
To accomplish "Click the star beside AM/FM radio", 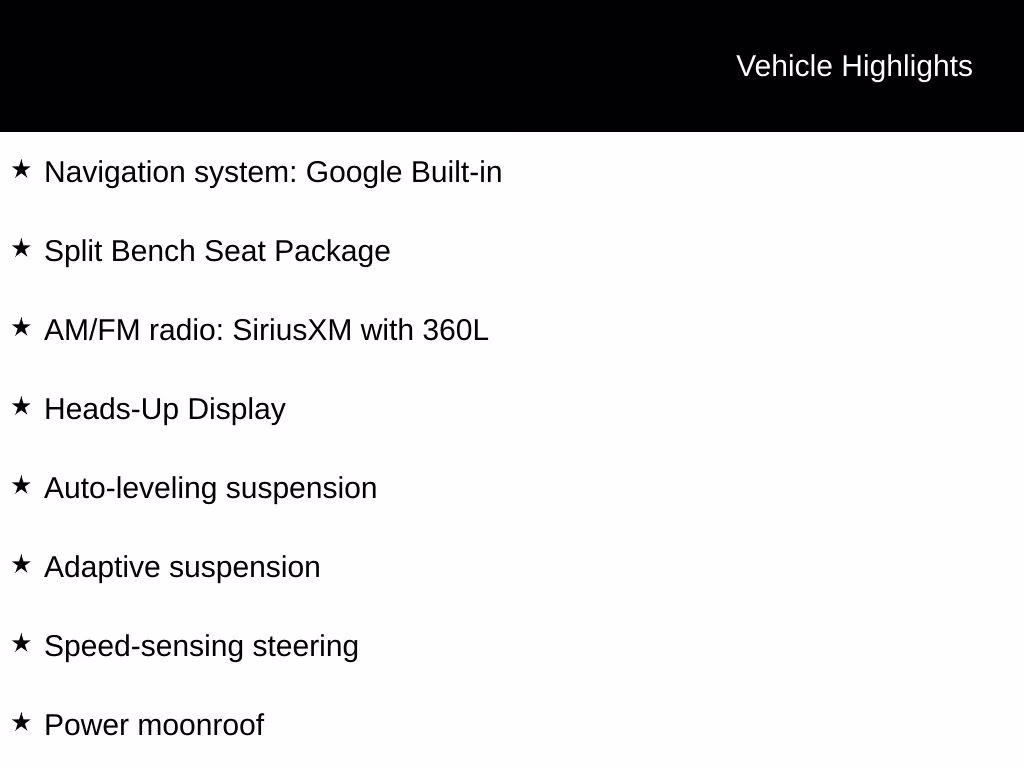I will [21, 328].
